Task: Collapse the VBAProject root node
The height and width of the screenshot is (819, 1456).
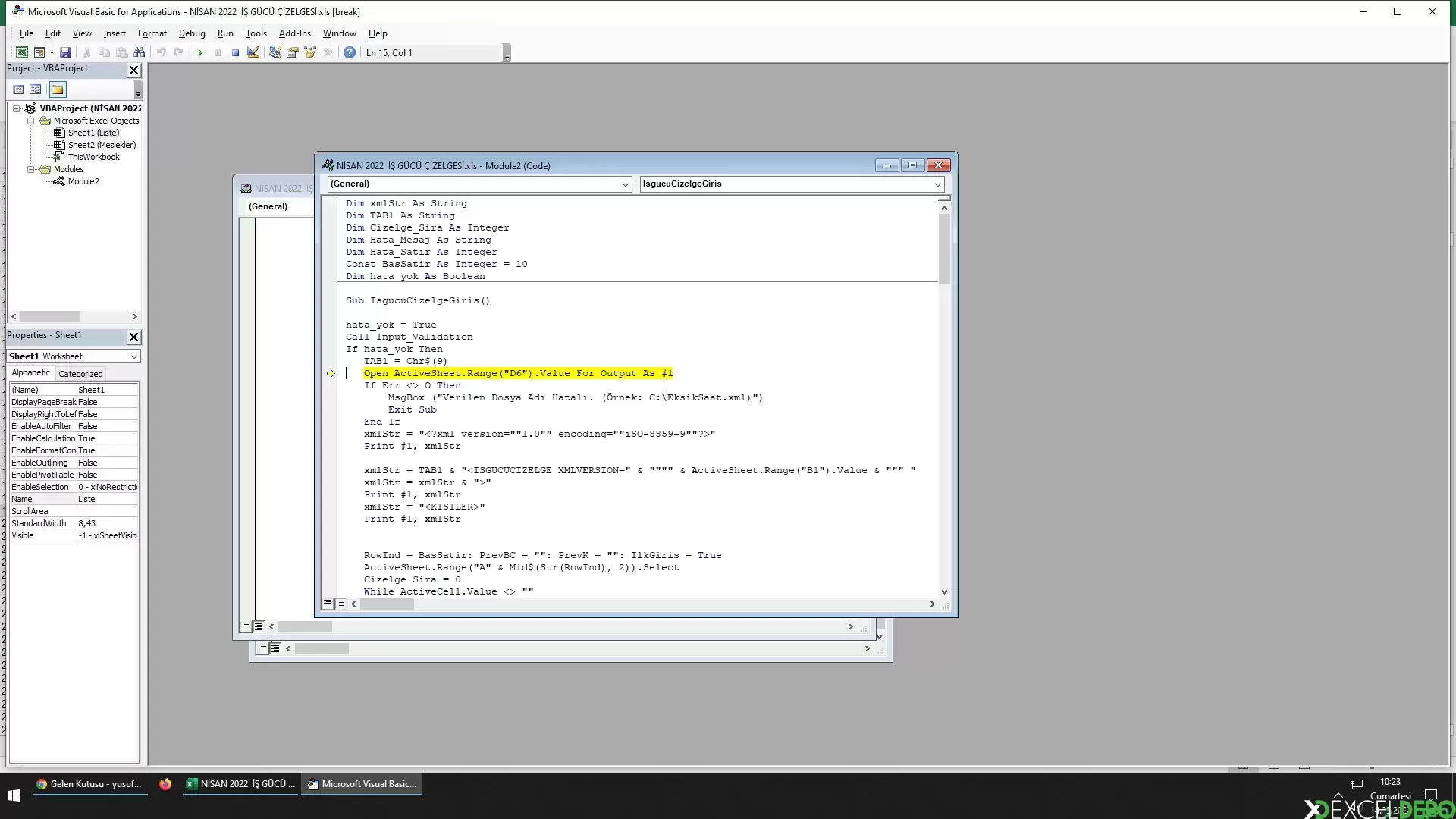Action: click(x=16, y=108)
